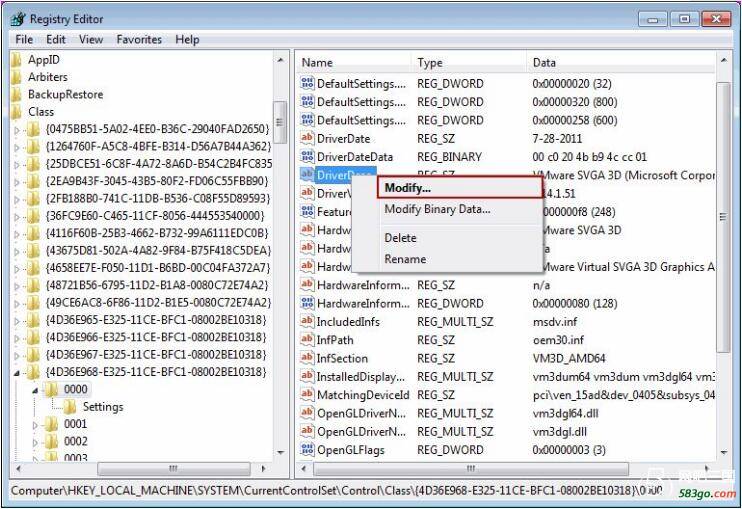Click the Registry Editor title bar icon
The width and height of the screenshot is (742, 509).
coord(18,19)
